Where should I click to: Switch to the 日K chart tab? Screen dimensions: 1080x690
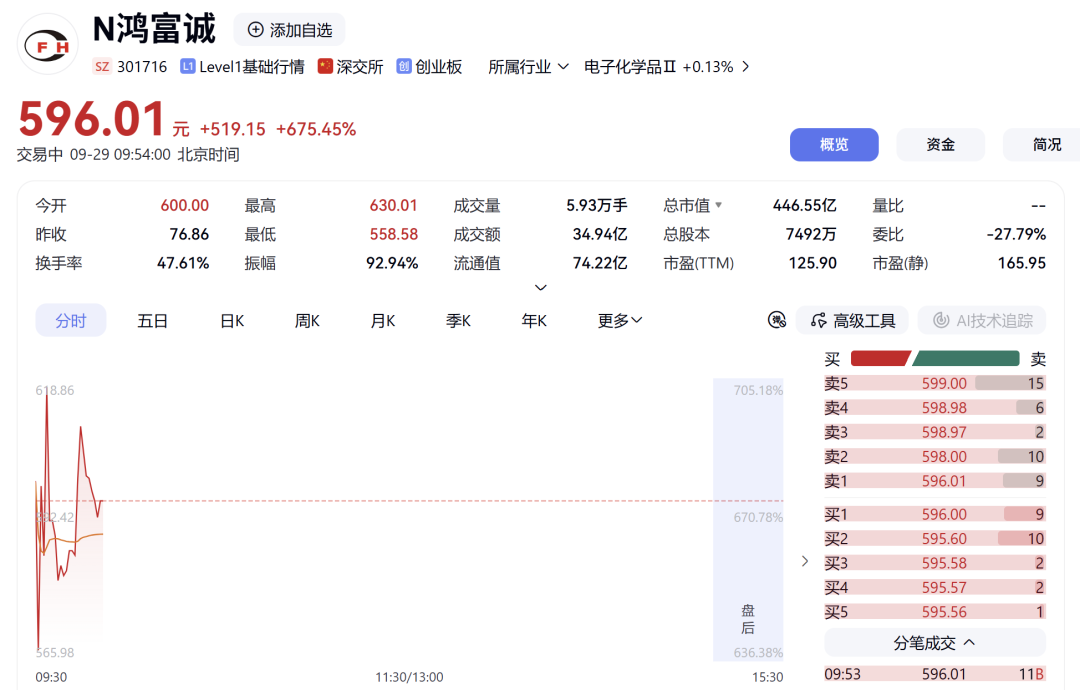point(232,321)
